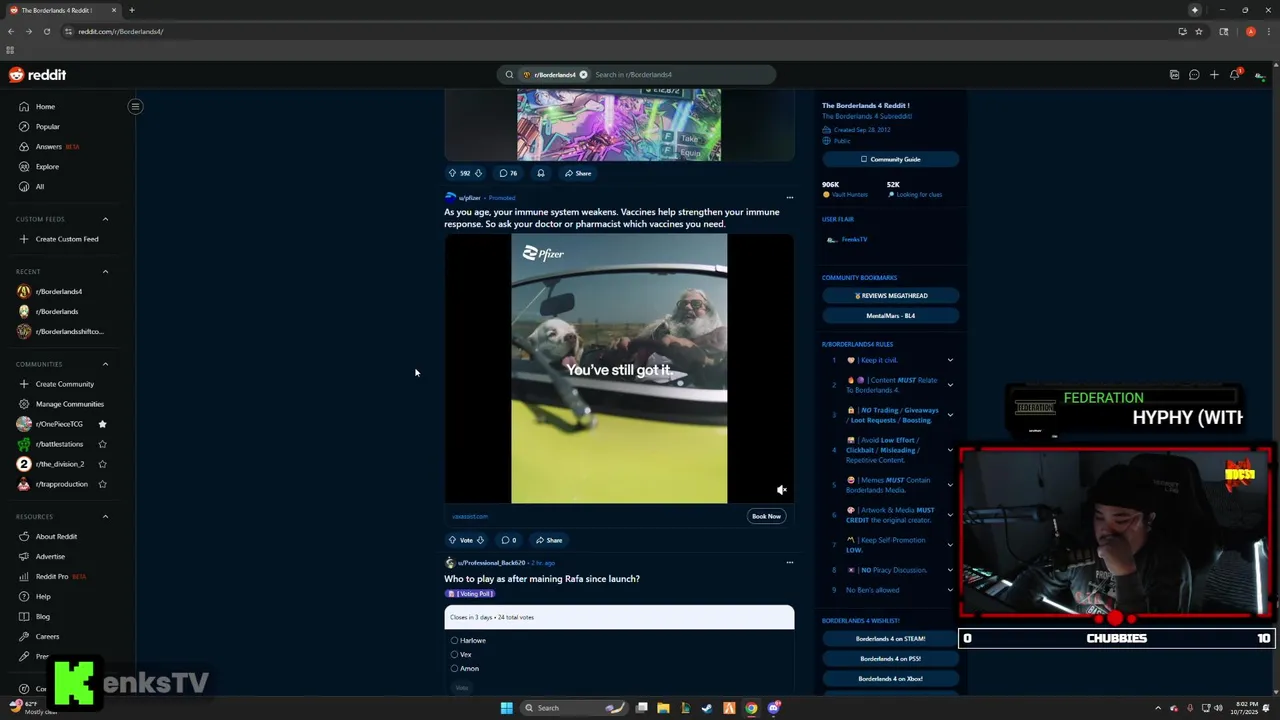This screenshot has height=720, width=1280.
Task: Favorite r/the_division_2 with the star
Action: tap(102, 464)
